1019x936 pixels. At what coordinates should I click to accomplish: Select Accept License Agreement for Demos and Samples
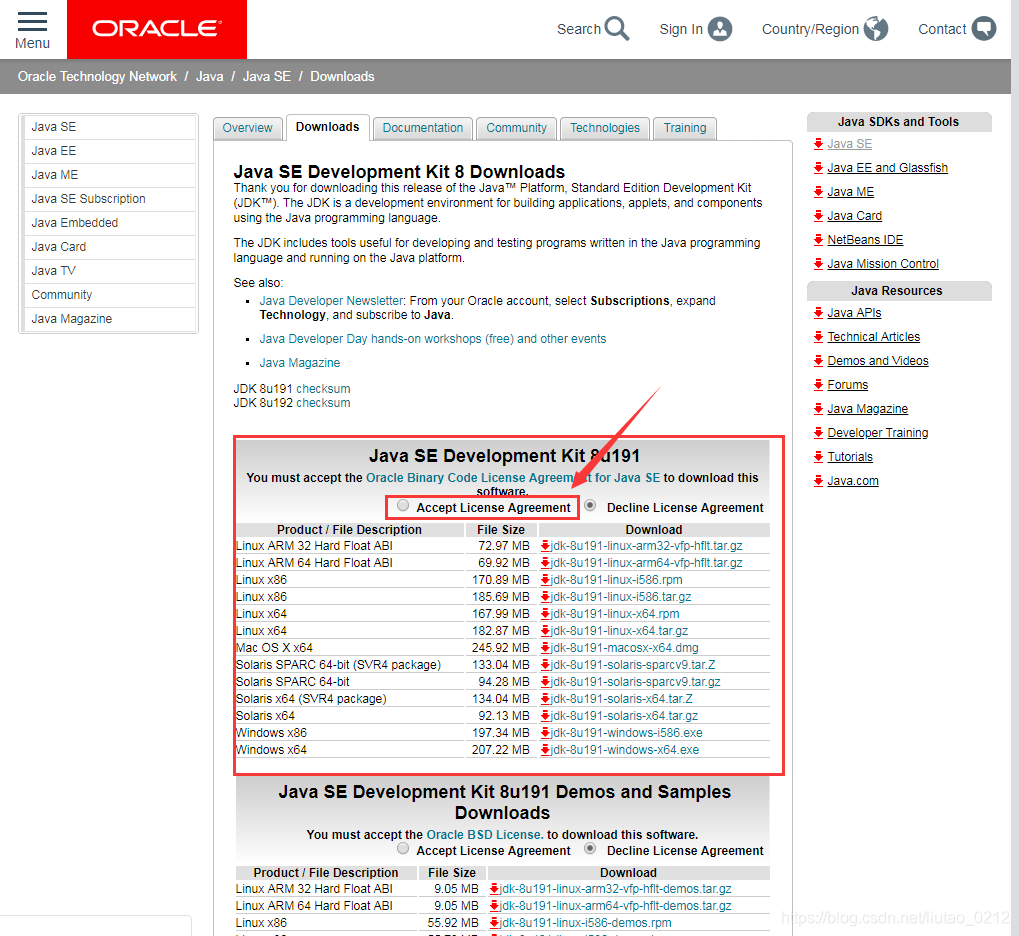403,849
